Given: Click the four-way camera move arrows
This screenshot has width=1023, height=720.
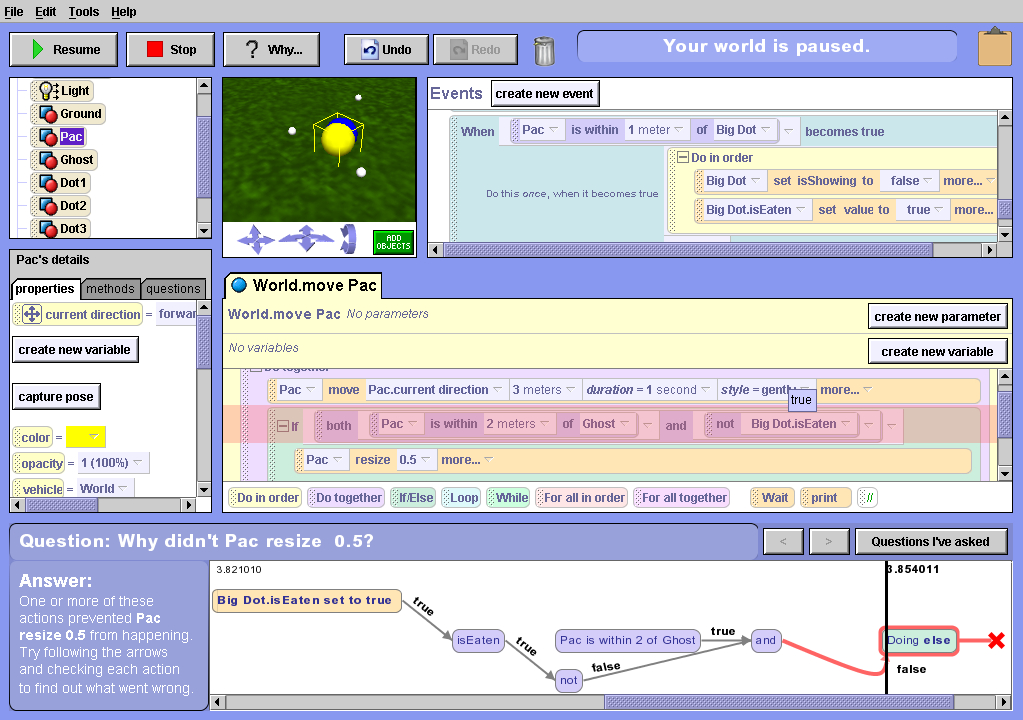Looking at the screenshot, I should point(255,239).
